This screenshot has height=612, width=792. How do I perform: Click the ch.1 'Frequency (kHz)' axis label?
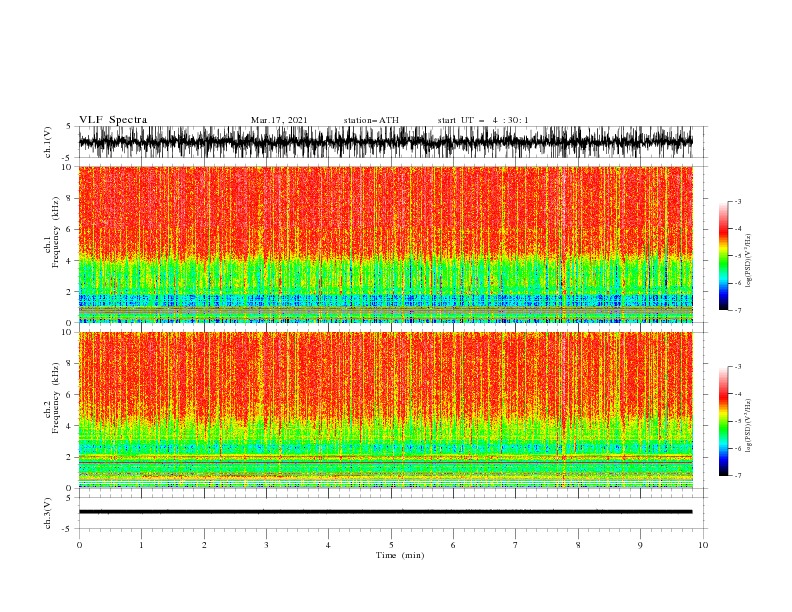click(56, 232)
